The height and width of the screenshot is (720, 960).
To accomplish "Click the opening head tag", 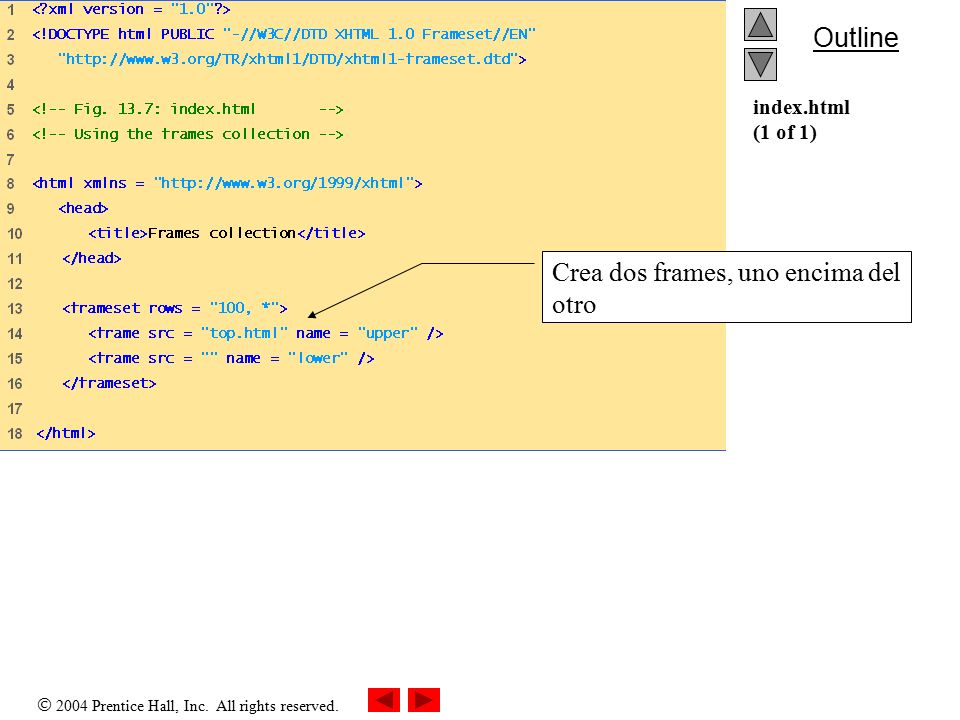I will point(83,208).
